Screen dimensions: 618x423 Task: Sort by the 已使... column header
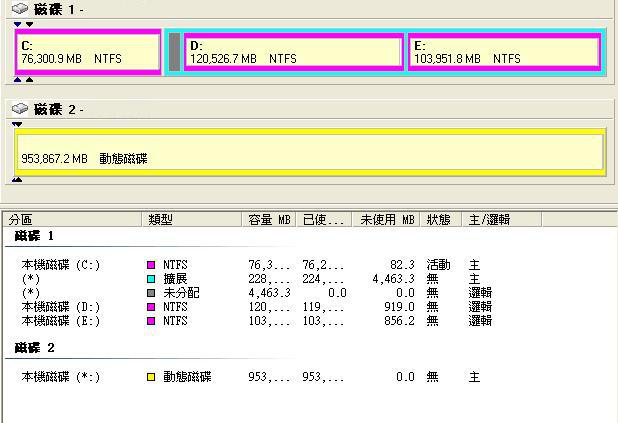(324, 220)
